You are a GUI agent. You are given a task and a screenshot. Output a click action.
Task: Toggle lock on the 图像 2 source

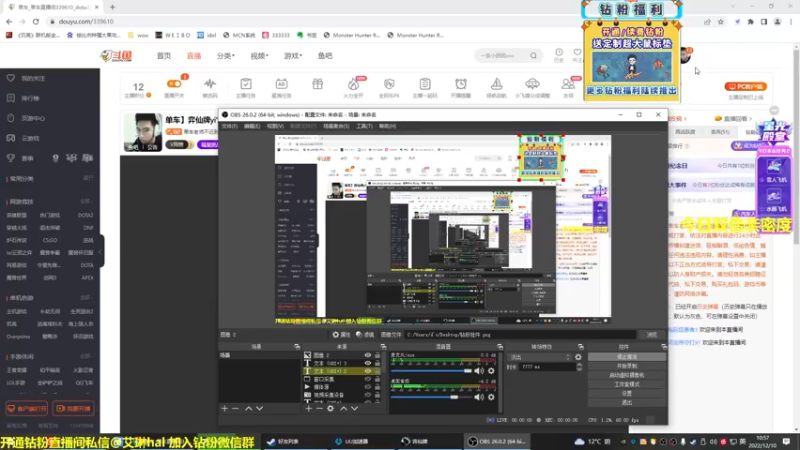click(378, 355)
